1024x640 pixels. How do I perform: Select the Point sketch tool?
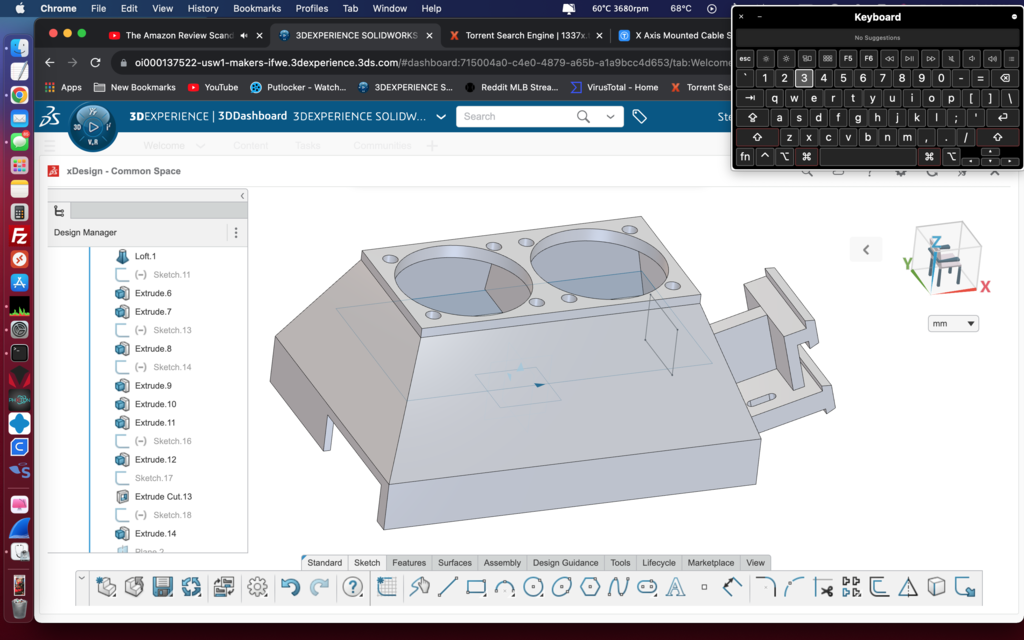(x=704, y=586)
